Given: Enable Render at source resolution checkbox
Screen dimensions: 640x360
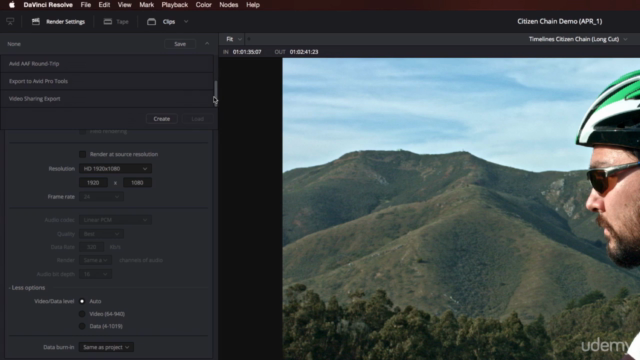Looking at the screenshot, I should pos(82,154).
